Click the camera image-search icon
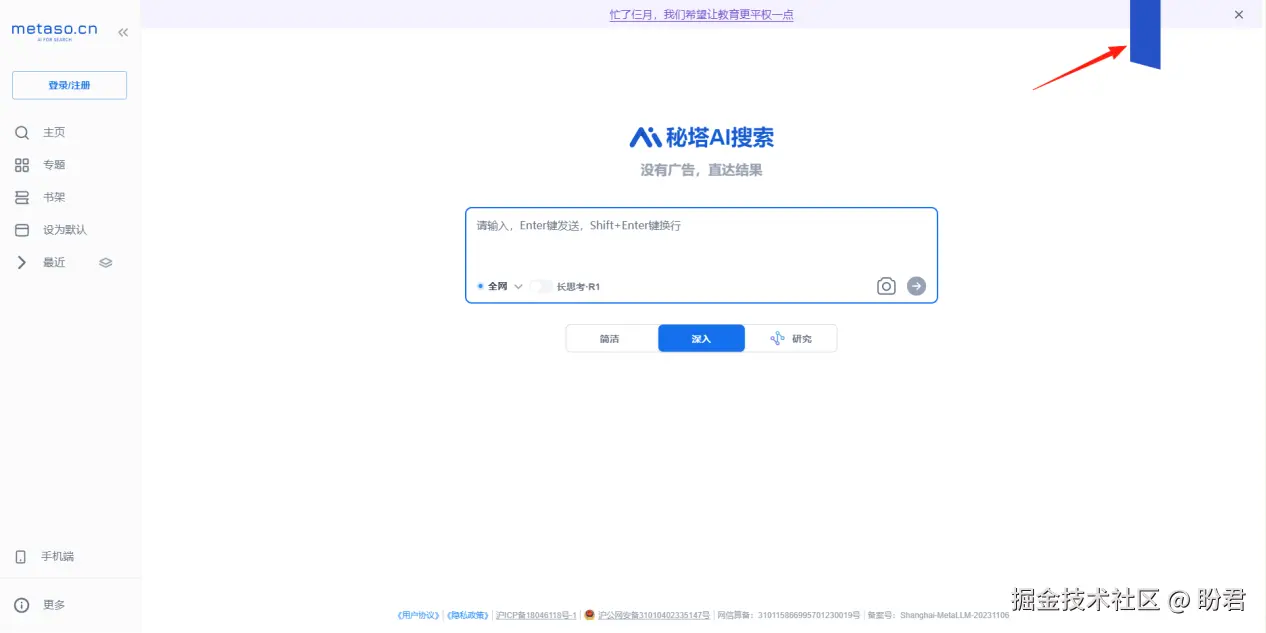Screen dimensions: 1266x633 tap(886, 286)
